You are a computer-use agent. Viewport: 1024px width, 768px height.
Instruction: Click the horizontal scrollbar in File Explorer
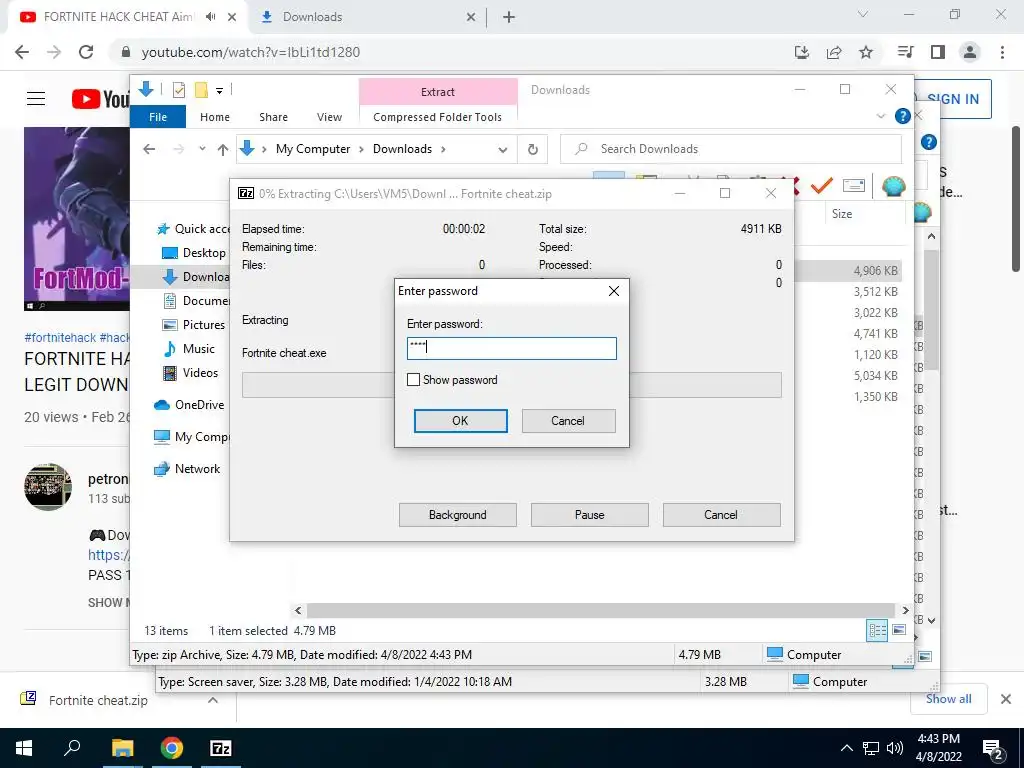pos(601,610)
